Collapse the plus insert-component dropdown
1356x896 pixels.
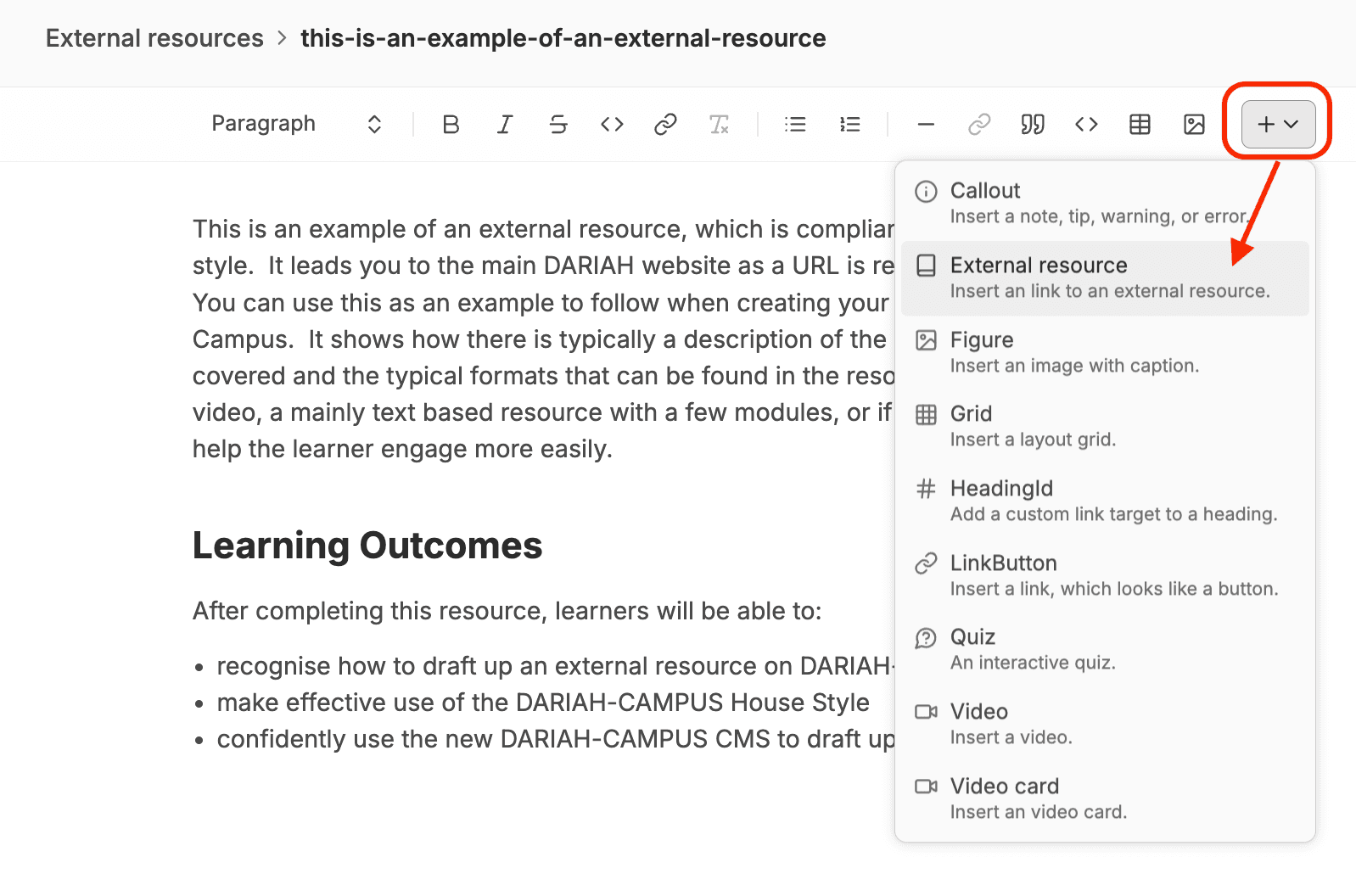click(1278, 125)
